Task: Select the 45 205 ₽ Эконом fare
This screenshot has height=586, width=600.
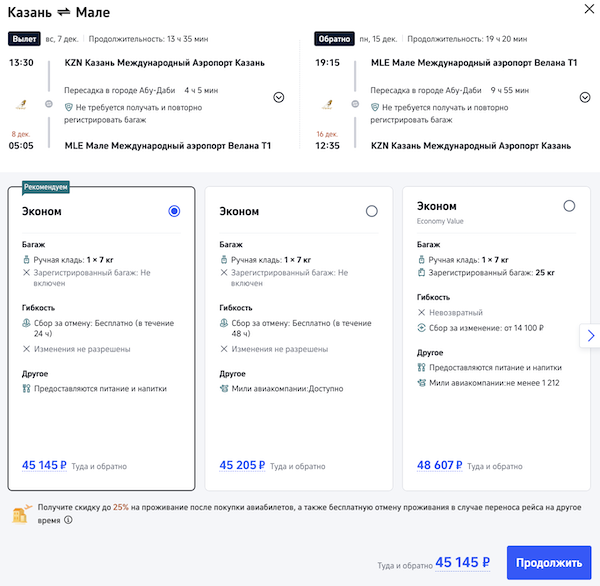Action: pyautogui.click(x=372, y=211)
